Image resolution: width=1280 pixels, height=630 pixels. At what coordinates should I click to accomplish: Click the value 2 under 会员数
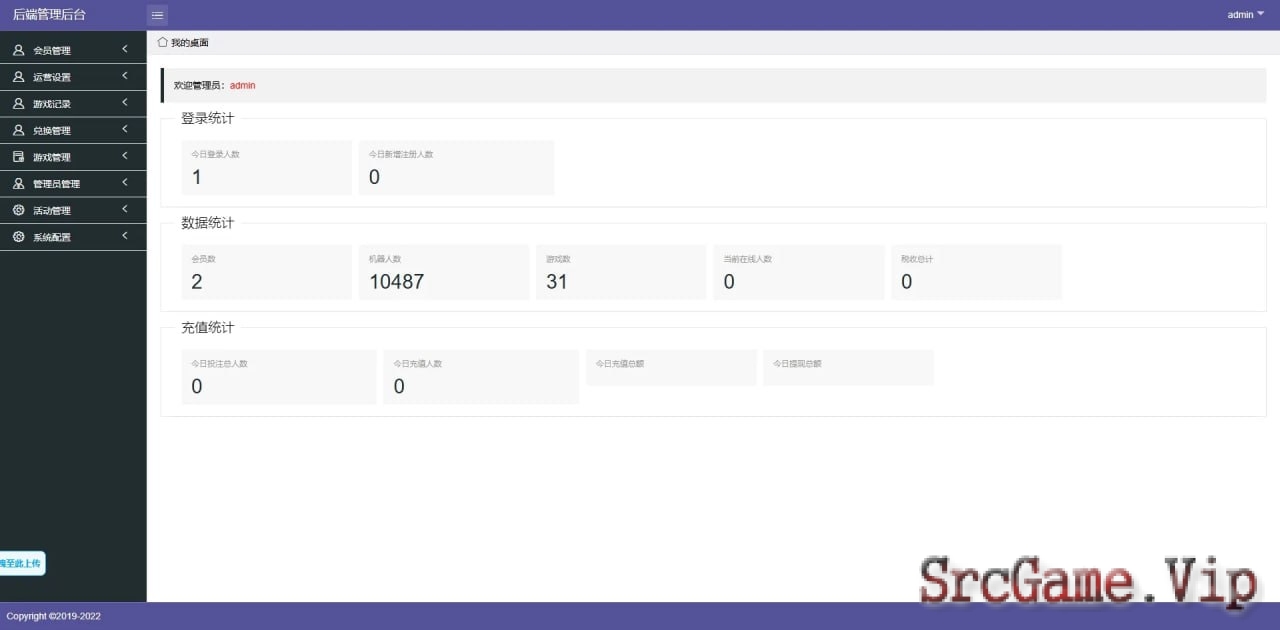pyautogui.click(x=197, y=281)
